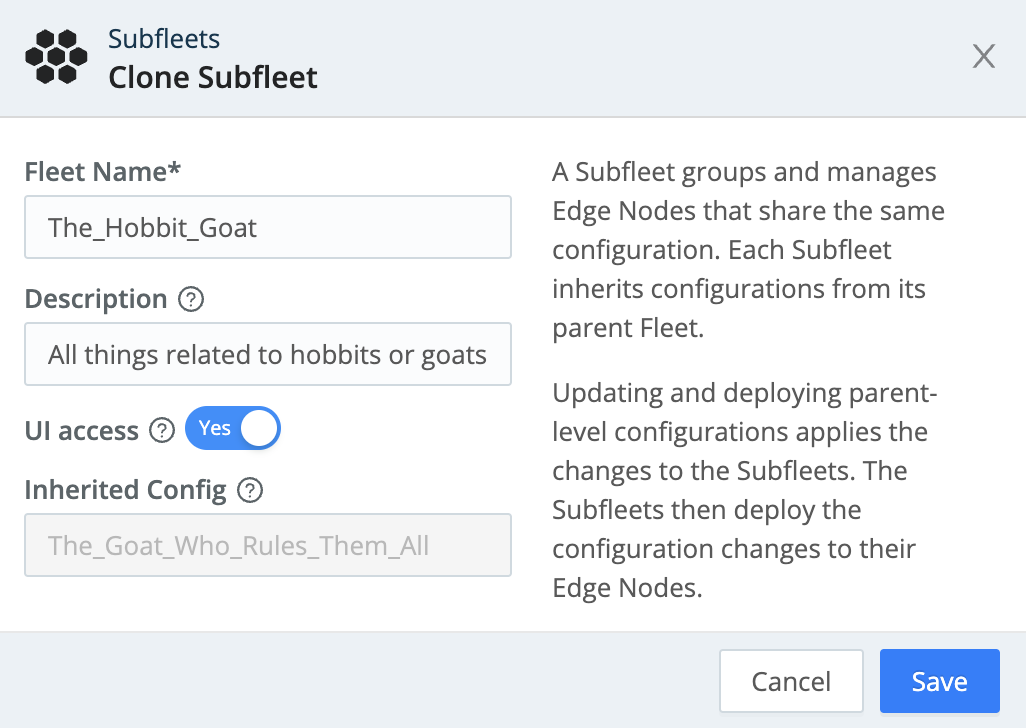The image size is (1026, 728).
Task: Select the question mark beside Description
Action: [191, 300]
